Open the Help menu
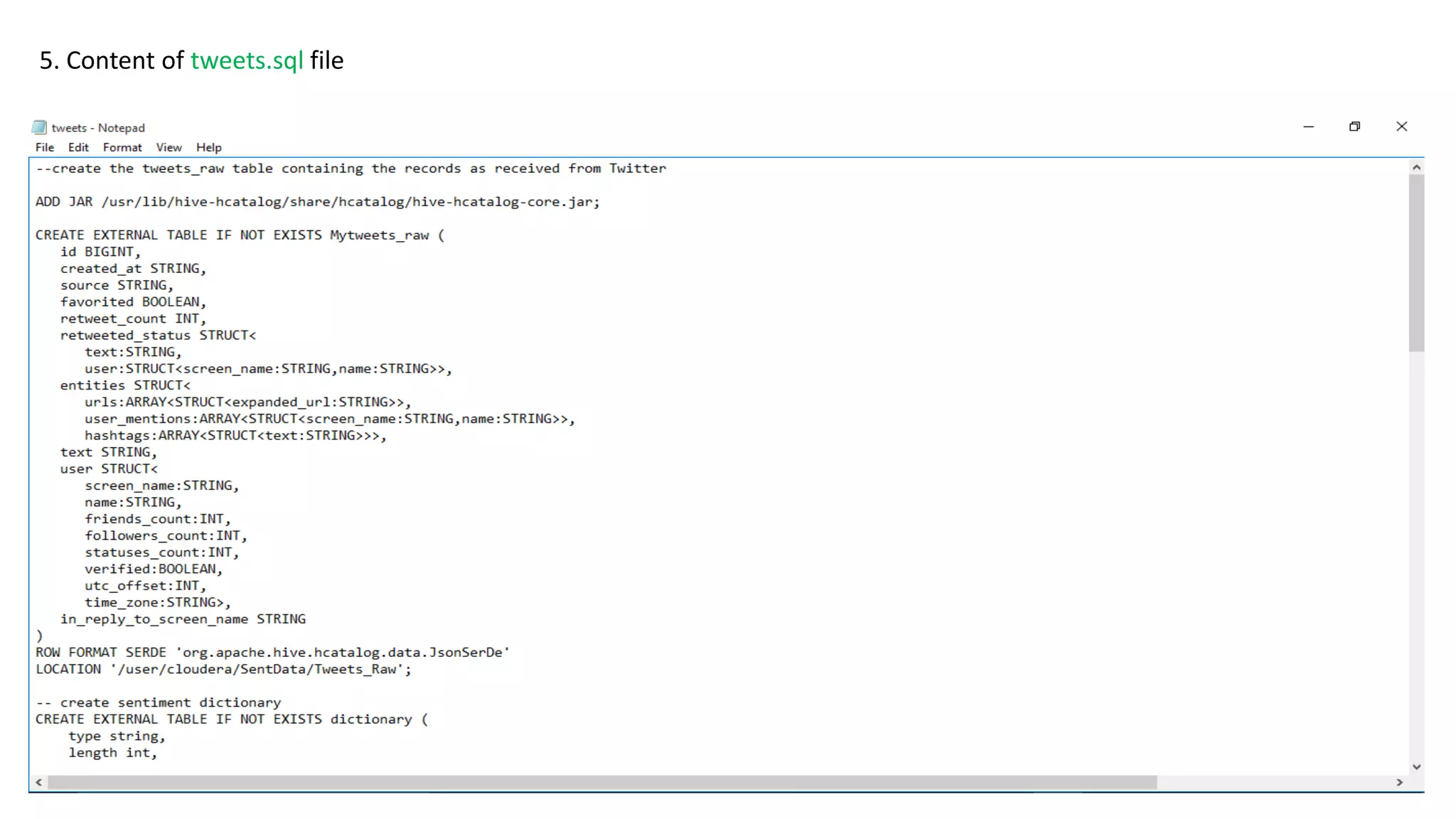This screenshot has height=819, width=1456. (x=209, y=147)
